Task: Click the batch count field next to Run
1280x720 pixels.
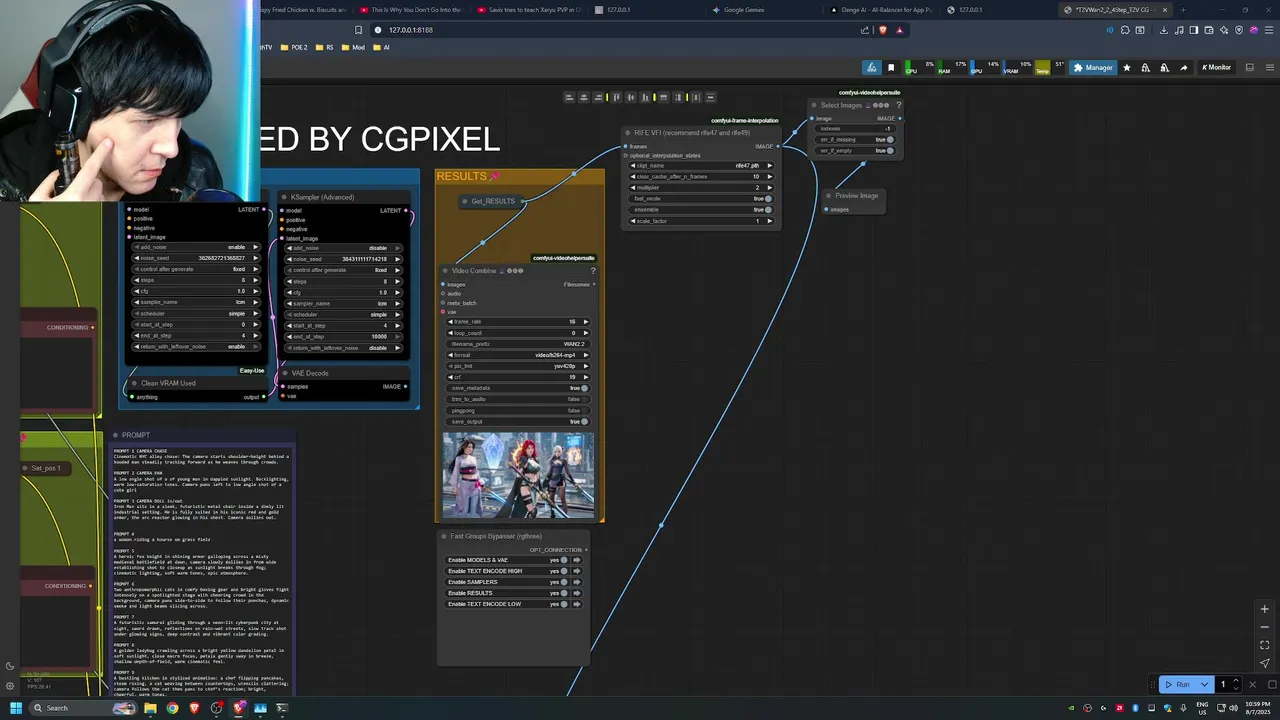Action: pyautogui.click(x=1223, y=684)
